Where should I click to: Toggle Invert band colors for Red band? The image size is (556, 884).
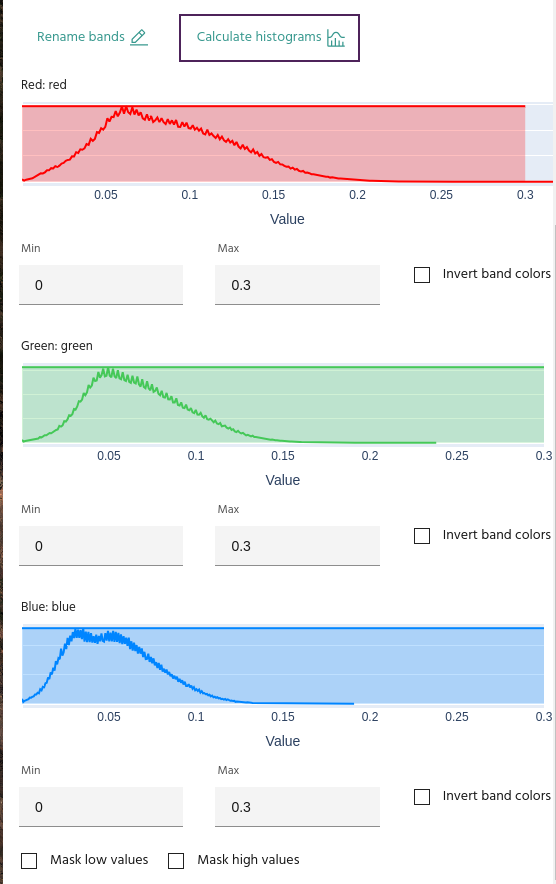click(422, 275)
